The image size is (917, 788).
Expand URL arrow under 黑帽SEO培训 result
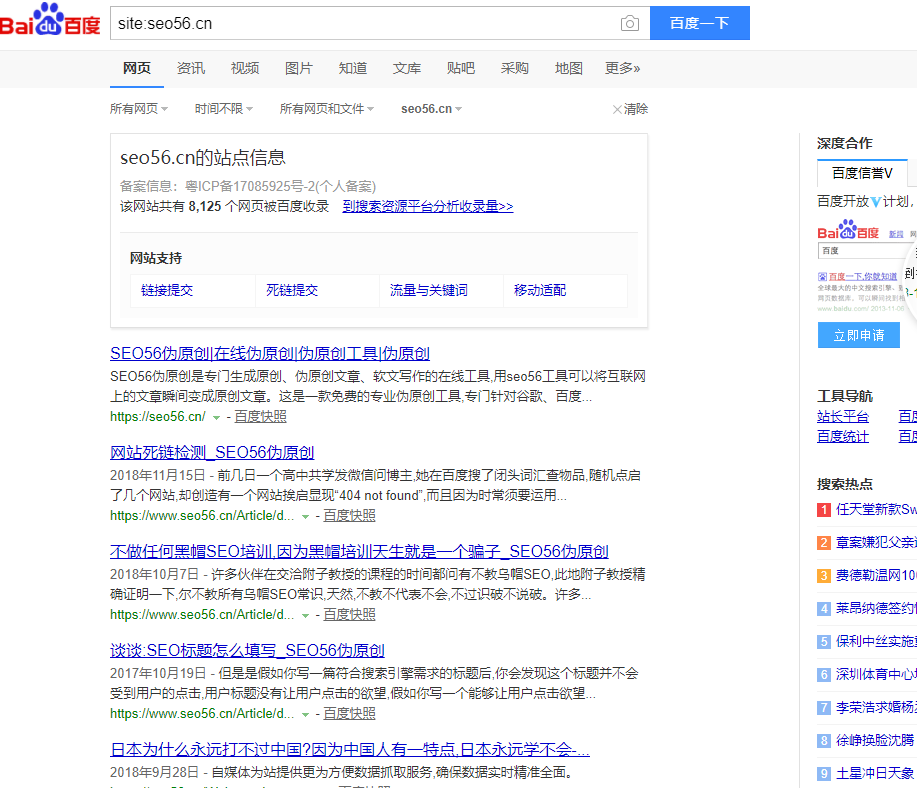[305, 615]
